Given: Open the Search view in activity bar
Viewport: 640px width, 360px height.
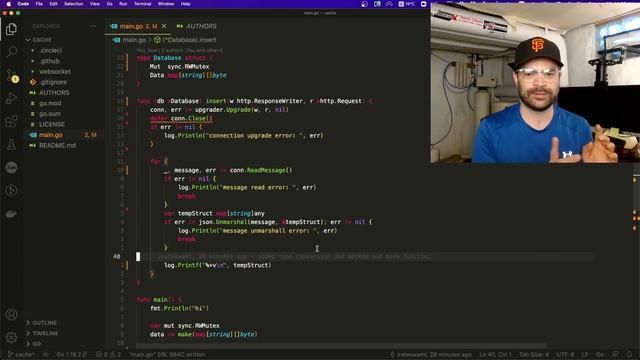Looking at the screenshot, I should pos(11,51).
